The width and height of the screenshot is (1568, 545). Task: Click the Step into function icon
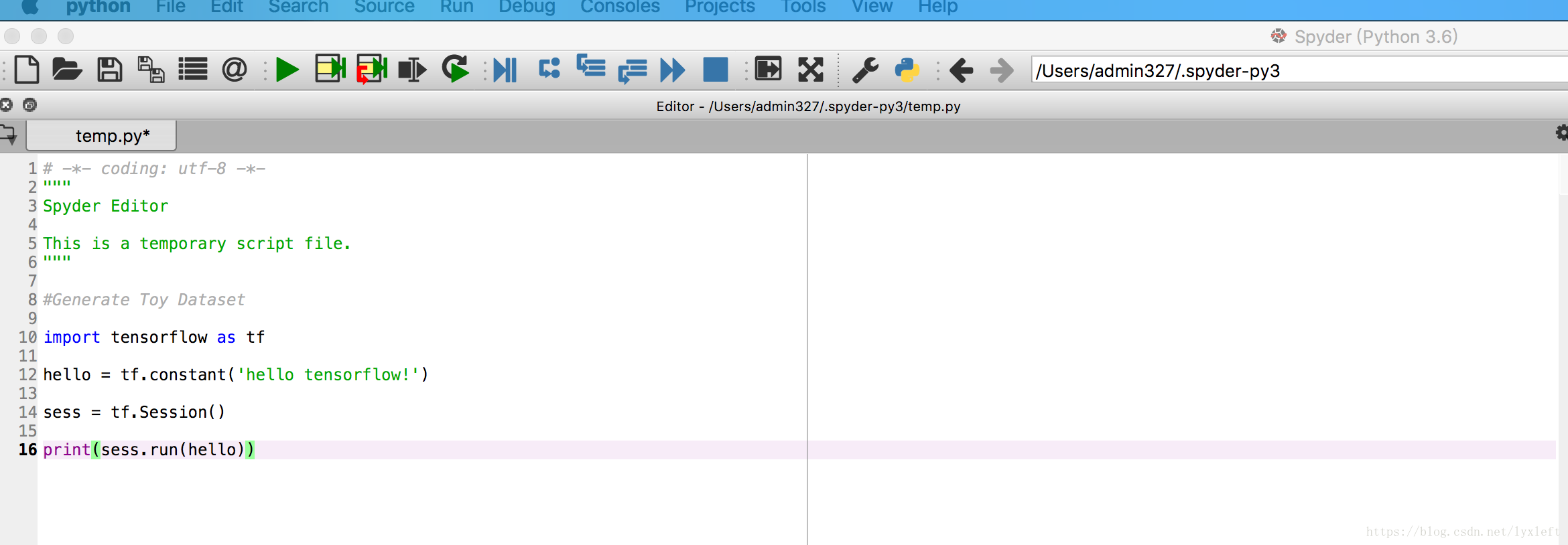(591, 67)
